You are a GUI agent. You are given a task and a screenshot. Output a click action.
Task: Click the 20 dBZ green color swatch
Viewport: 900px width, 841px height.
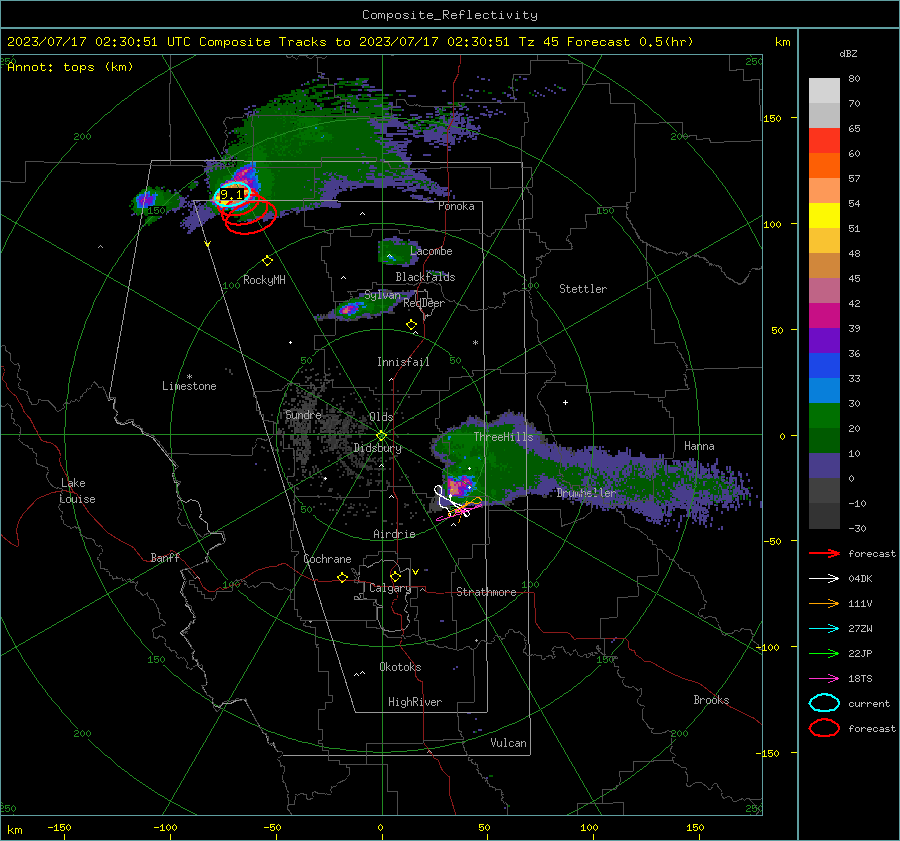pyautogui.click(x=824, y=415)
